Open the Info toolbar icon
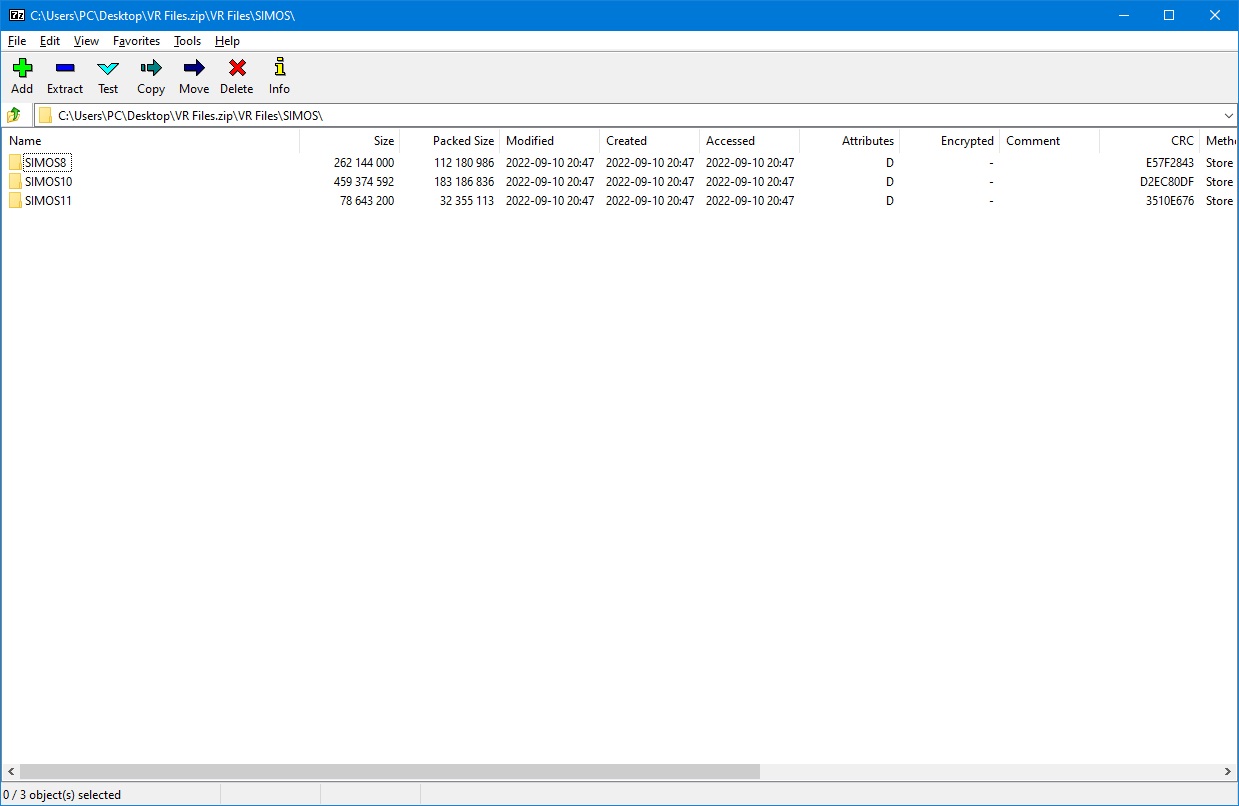 pos(279,76)
